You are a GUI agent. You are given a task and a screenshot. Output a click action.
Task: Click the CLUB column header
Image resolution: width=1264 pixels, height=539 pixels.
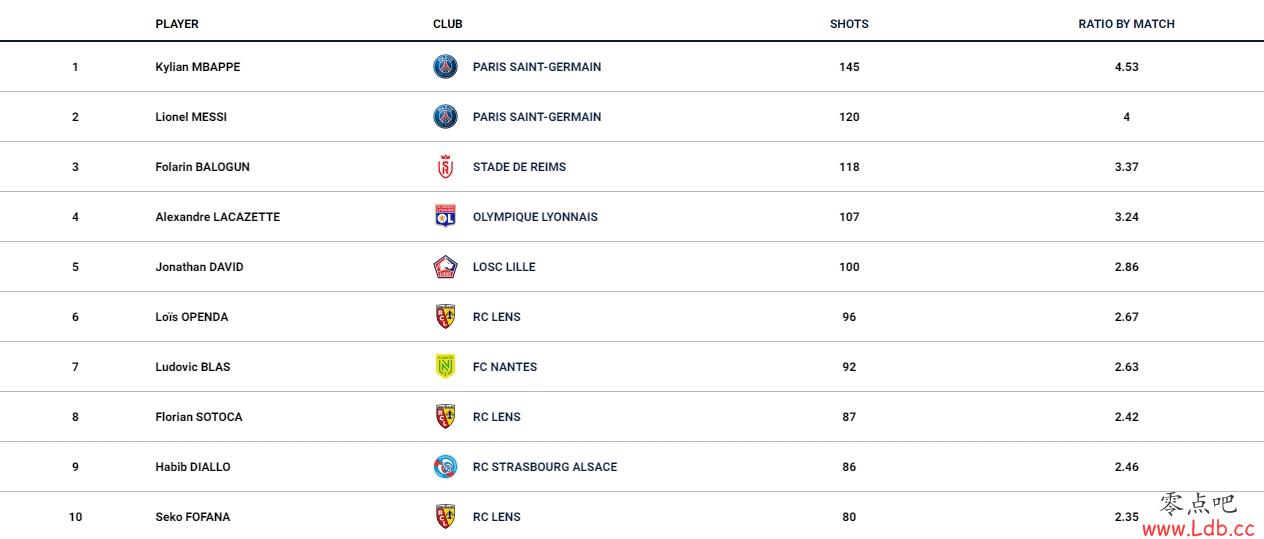[x=448, y=24]
